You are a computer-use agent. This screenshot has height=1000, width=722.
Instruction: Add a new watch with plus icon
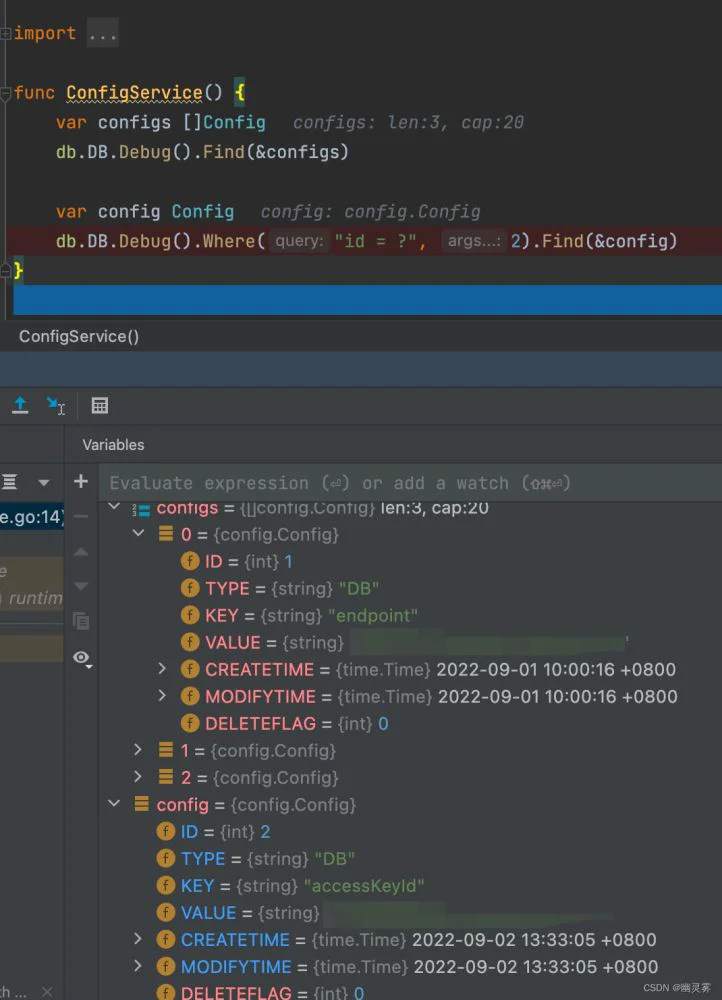81,481
